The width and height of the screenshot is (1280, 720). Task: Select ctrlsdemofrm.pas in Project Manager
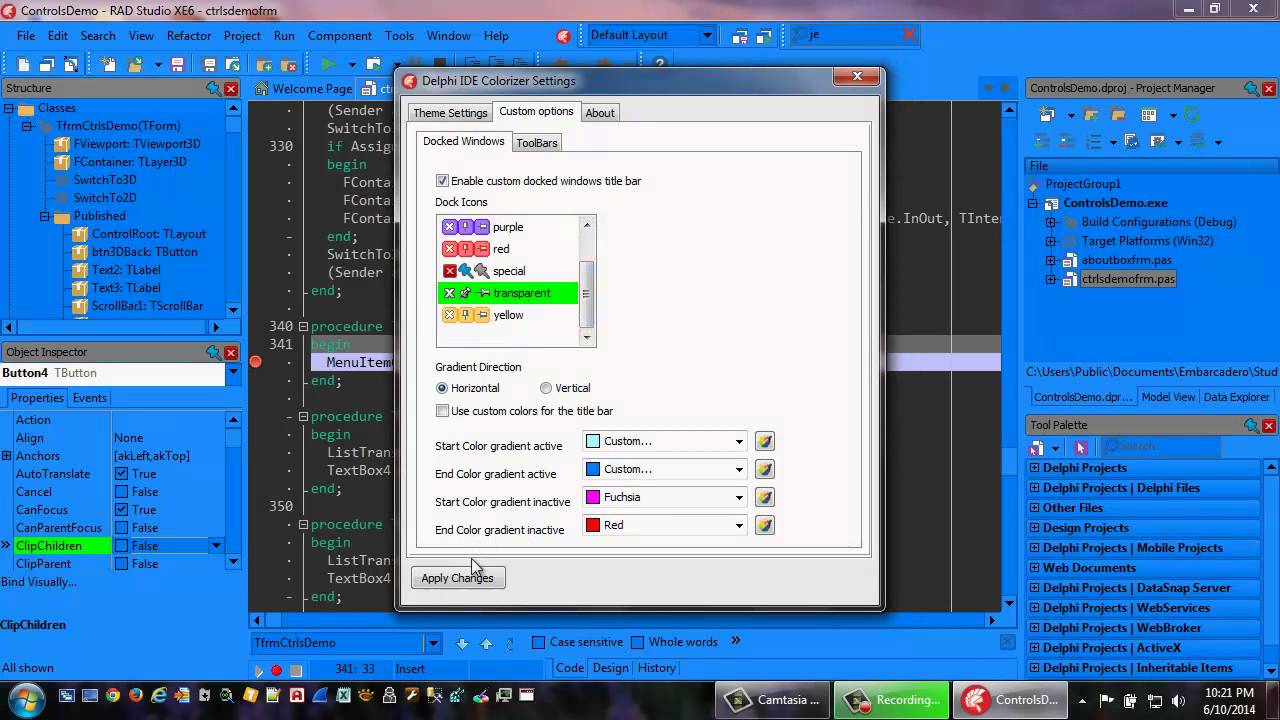[1128, 279]
